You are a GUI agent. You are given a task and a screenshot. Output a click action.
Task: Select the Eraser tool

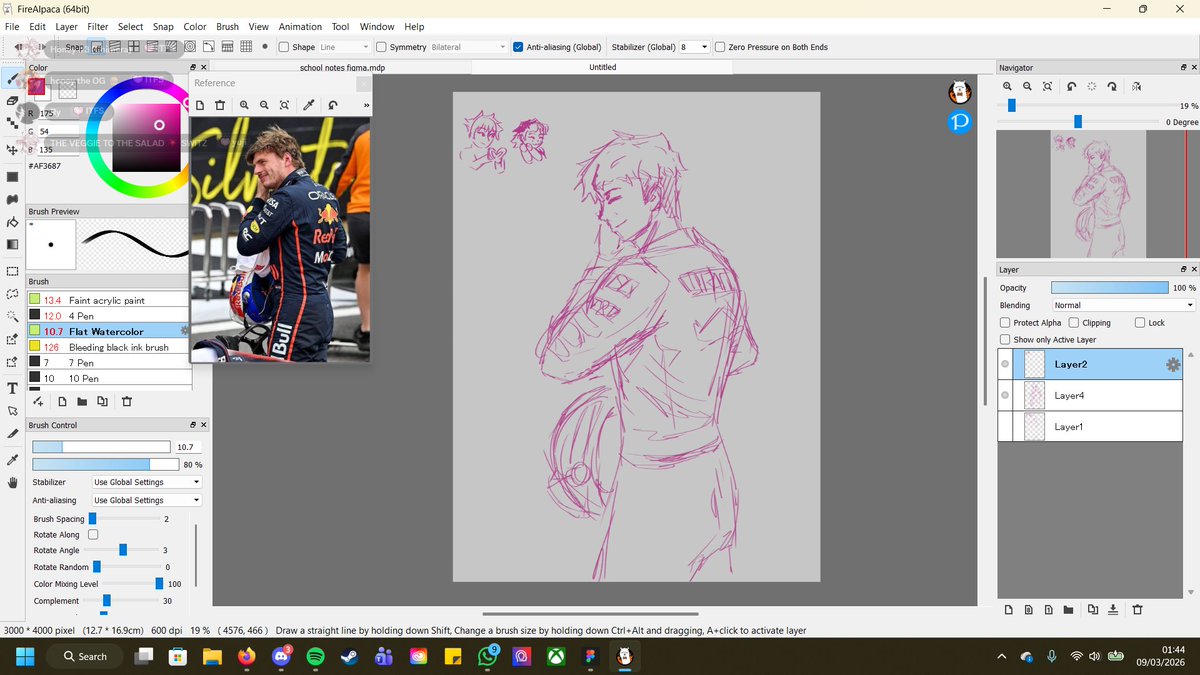12,102
